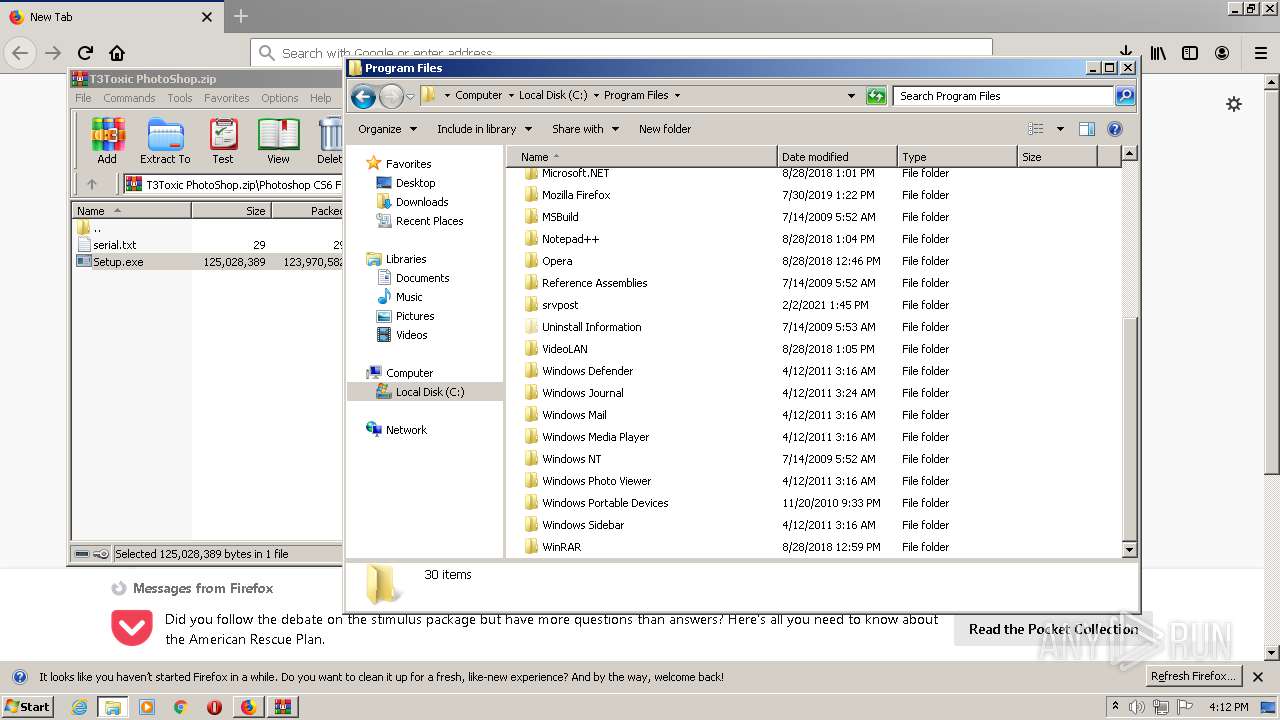Expand Computer breadcrumb arrow

coord(511,96)
